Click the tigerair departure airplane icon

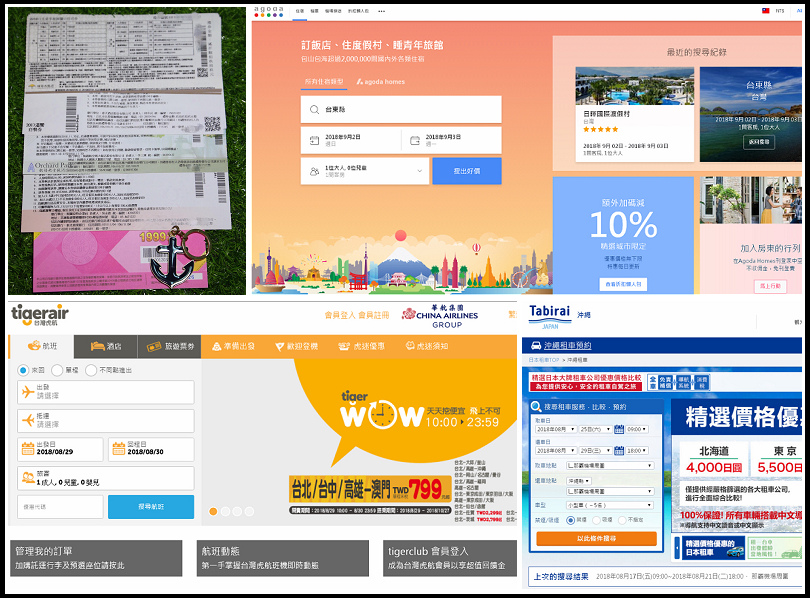tap(28, 392)
